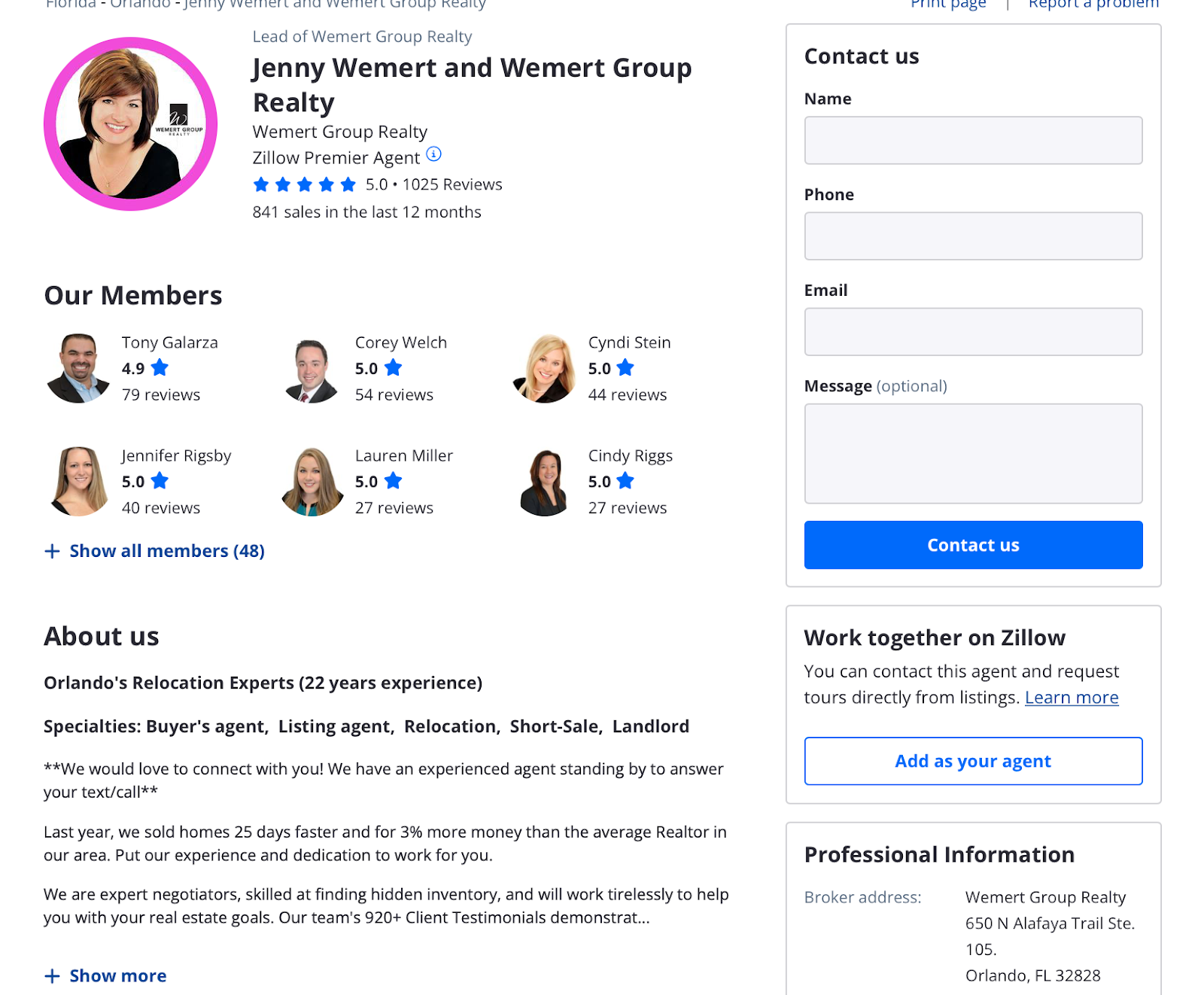Click the Lead of Wemert Group Realty label

[x=362, y=36]
